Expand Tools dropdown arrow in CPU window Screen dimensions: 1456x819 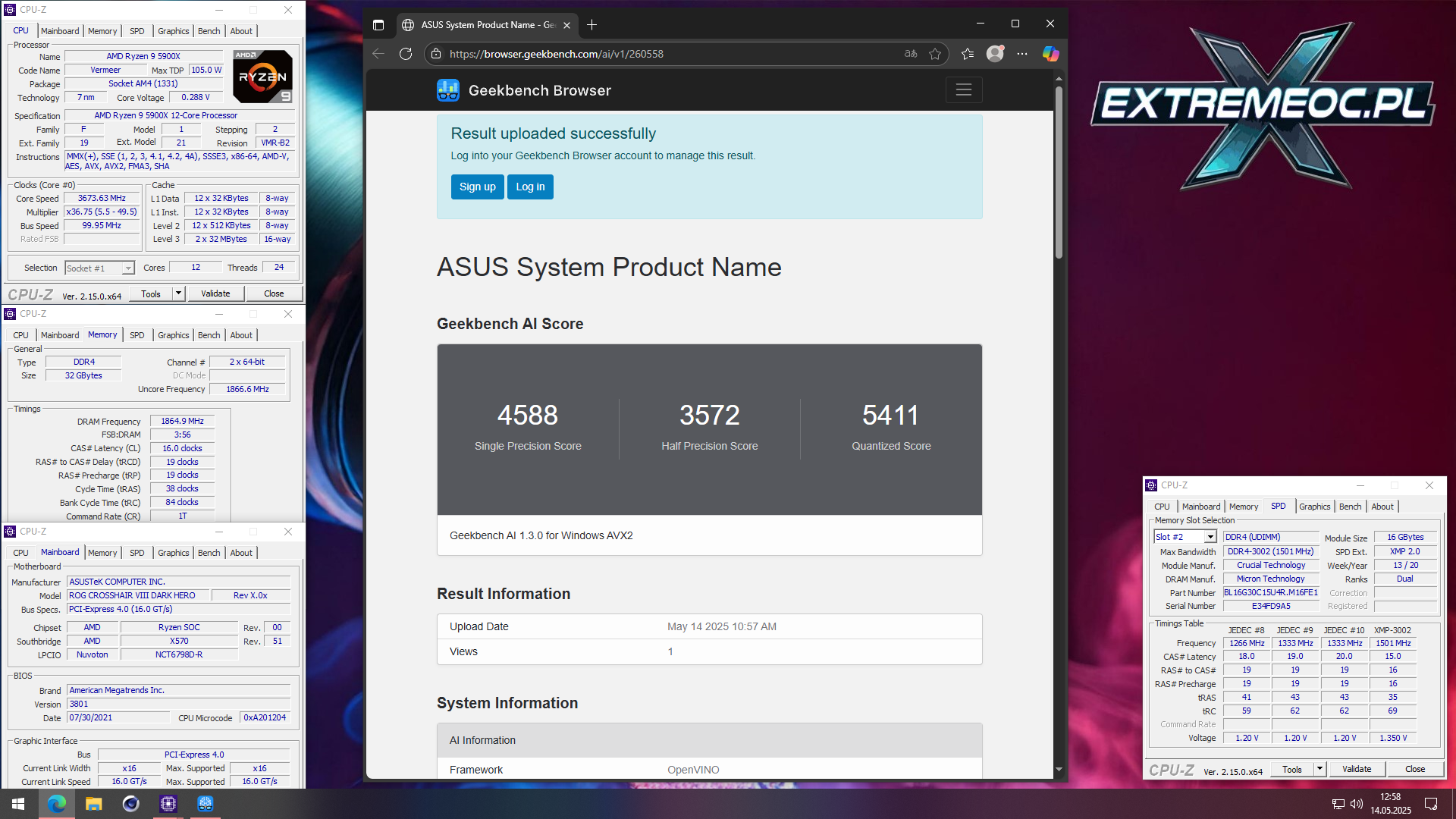point(178,293)
